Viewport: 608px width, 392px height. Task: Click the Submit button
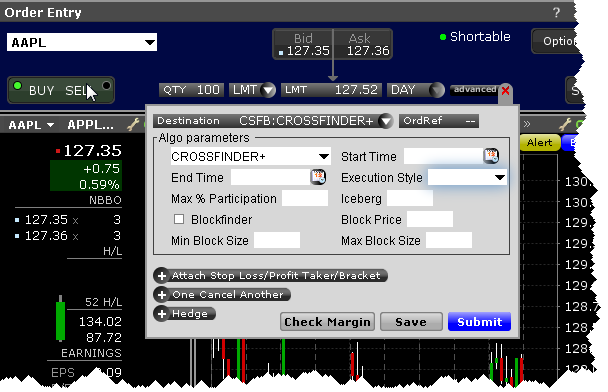click(x=479, y=322)
